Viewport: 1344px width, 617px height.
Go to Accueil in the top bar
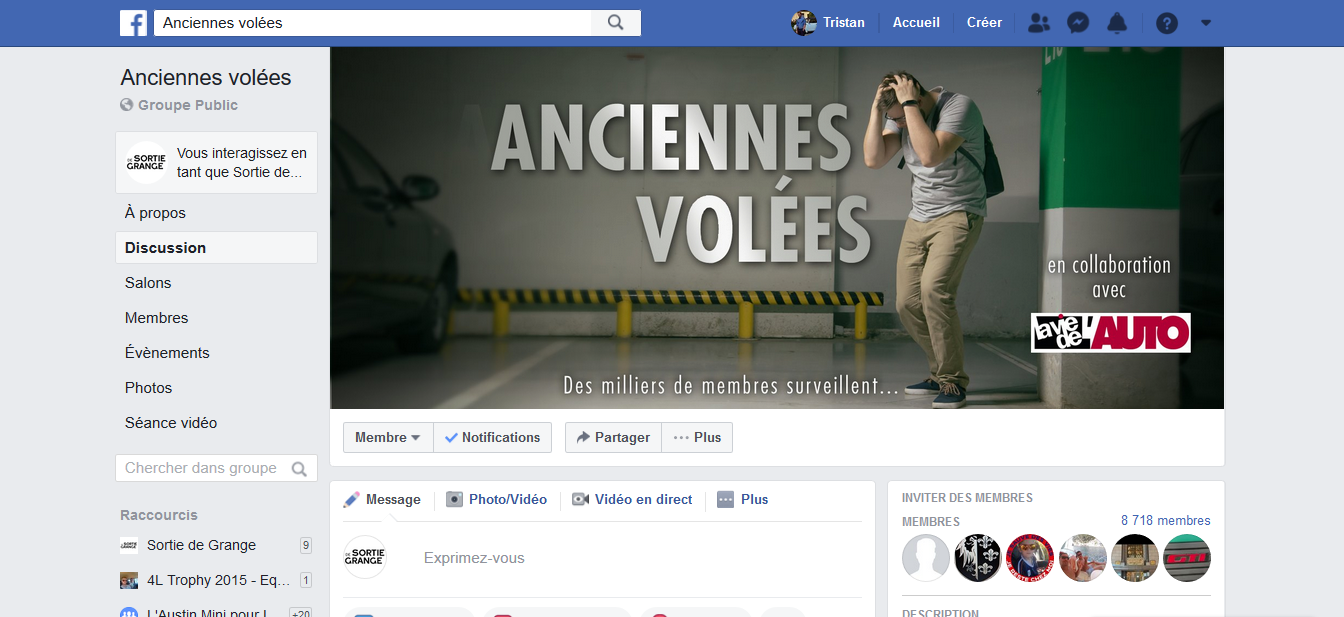click(x=916, y=23)
